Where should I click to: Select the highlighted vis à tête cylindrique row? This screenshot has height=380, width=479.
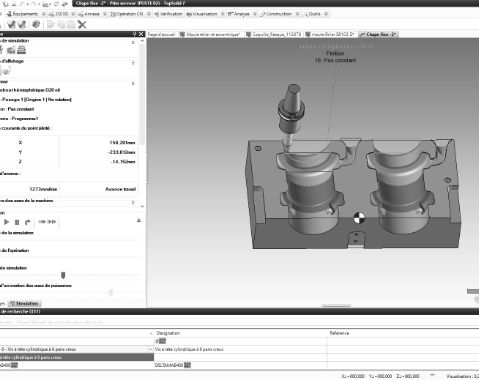click(77, 357)
